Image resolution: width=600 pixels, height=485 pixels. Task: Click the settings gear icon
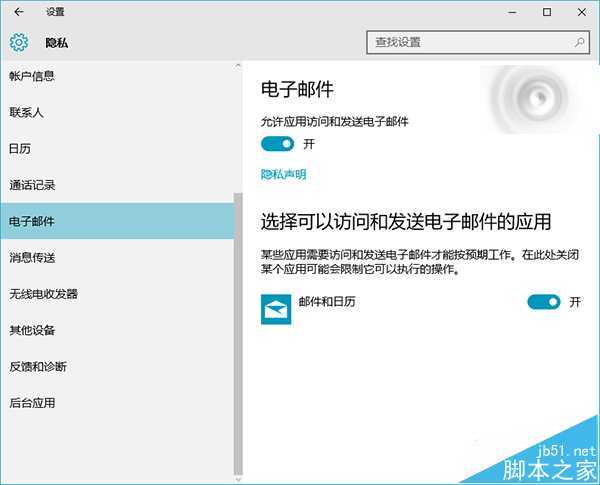[x=19, y=42]
